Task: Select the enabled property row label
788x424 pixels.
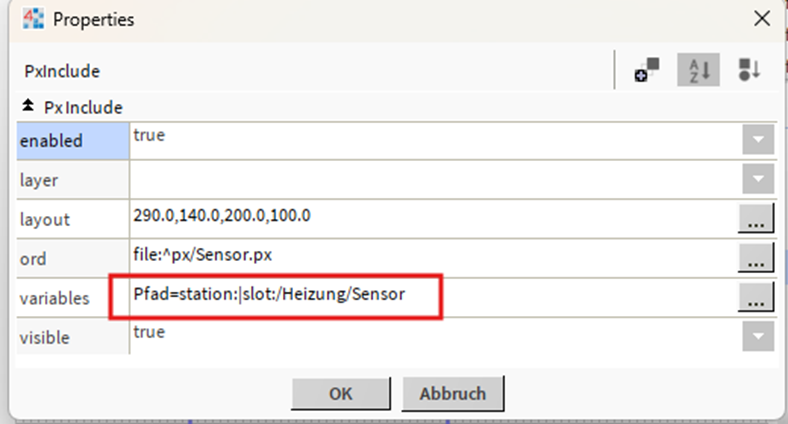Action: (73, 141)
